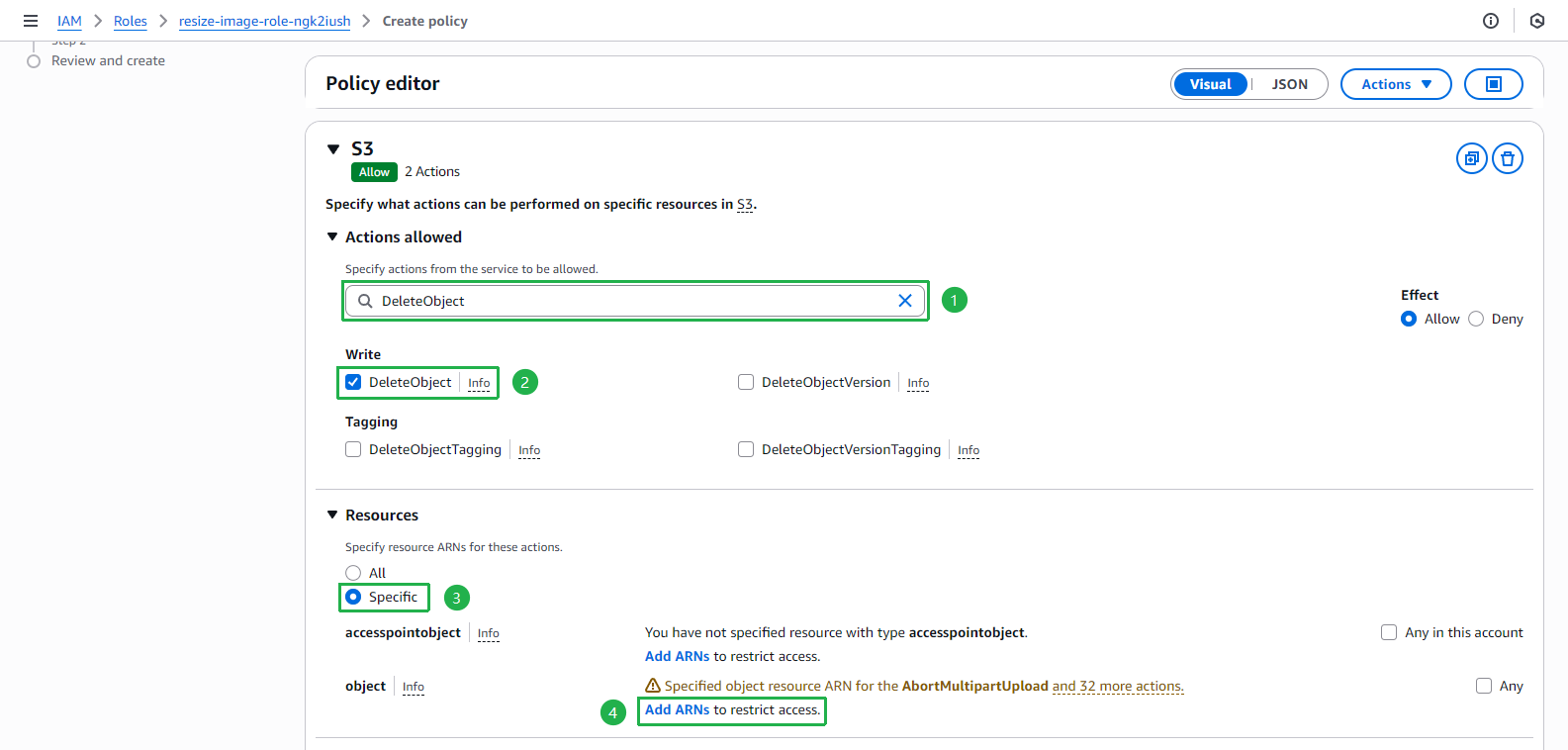The image size is (1568, 750).
Task: Collapse the Resources section
Action: 332,515
